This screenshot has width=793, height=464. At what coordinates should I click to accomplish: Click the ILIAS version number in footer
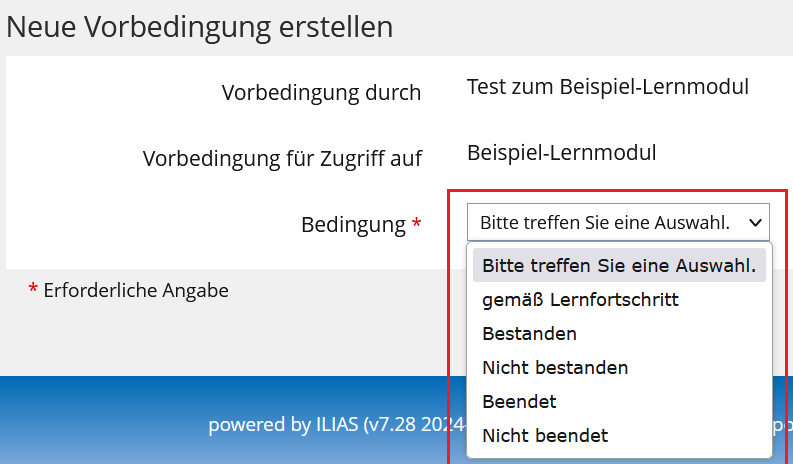(418, 425)
